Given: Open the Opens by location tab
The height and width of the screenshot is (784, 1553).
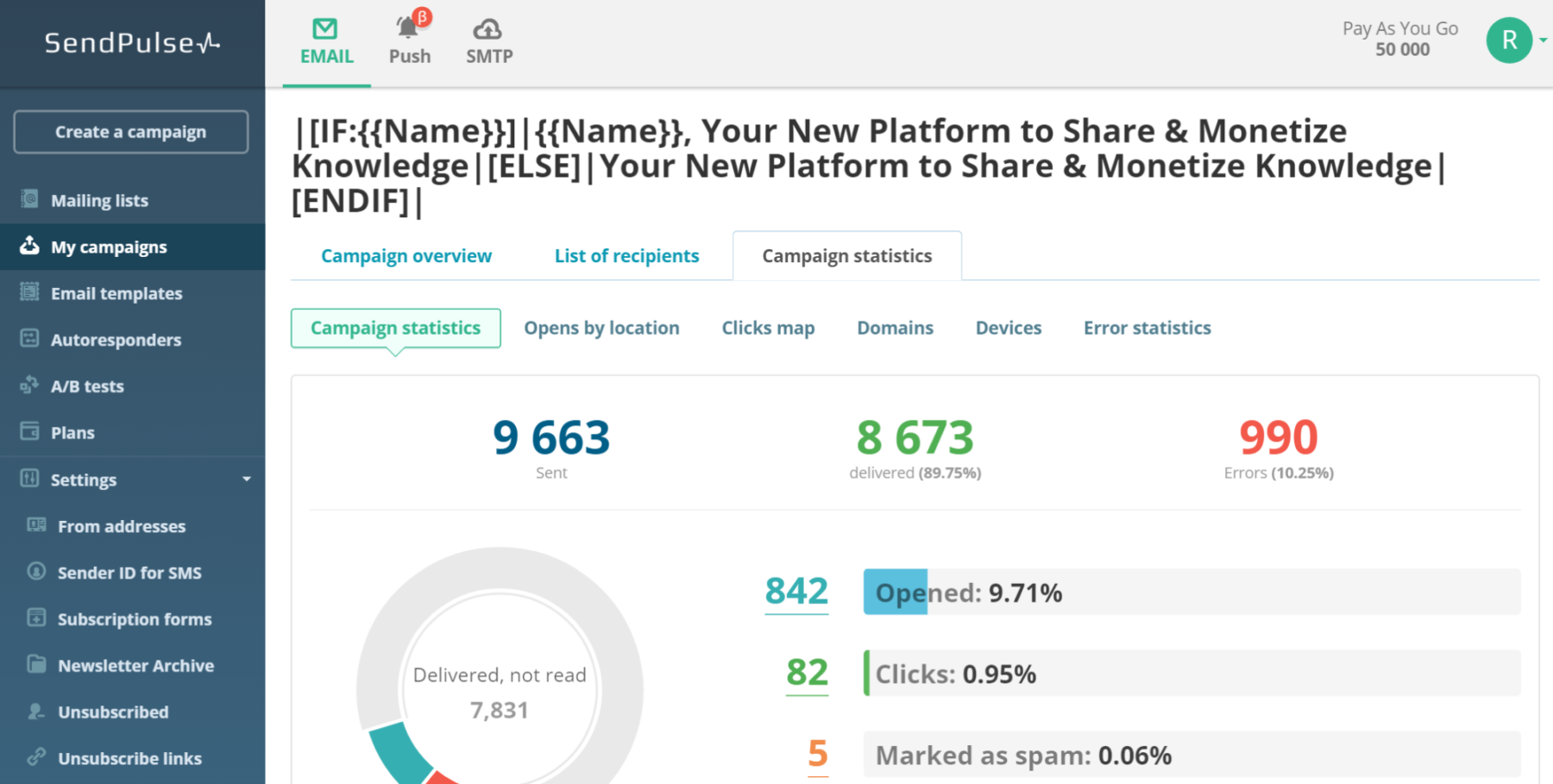Looking at the screenshot, I should click(x=601, y=328).
